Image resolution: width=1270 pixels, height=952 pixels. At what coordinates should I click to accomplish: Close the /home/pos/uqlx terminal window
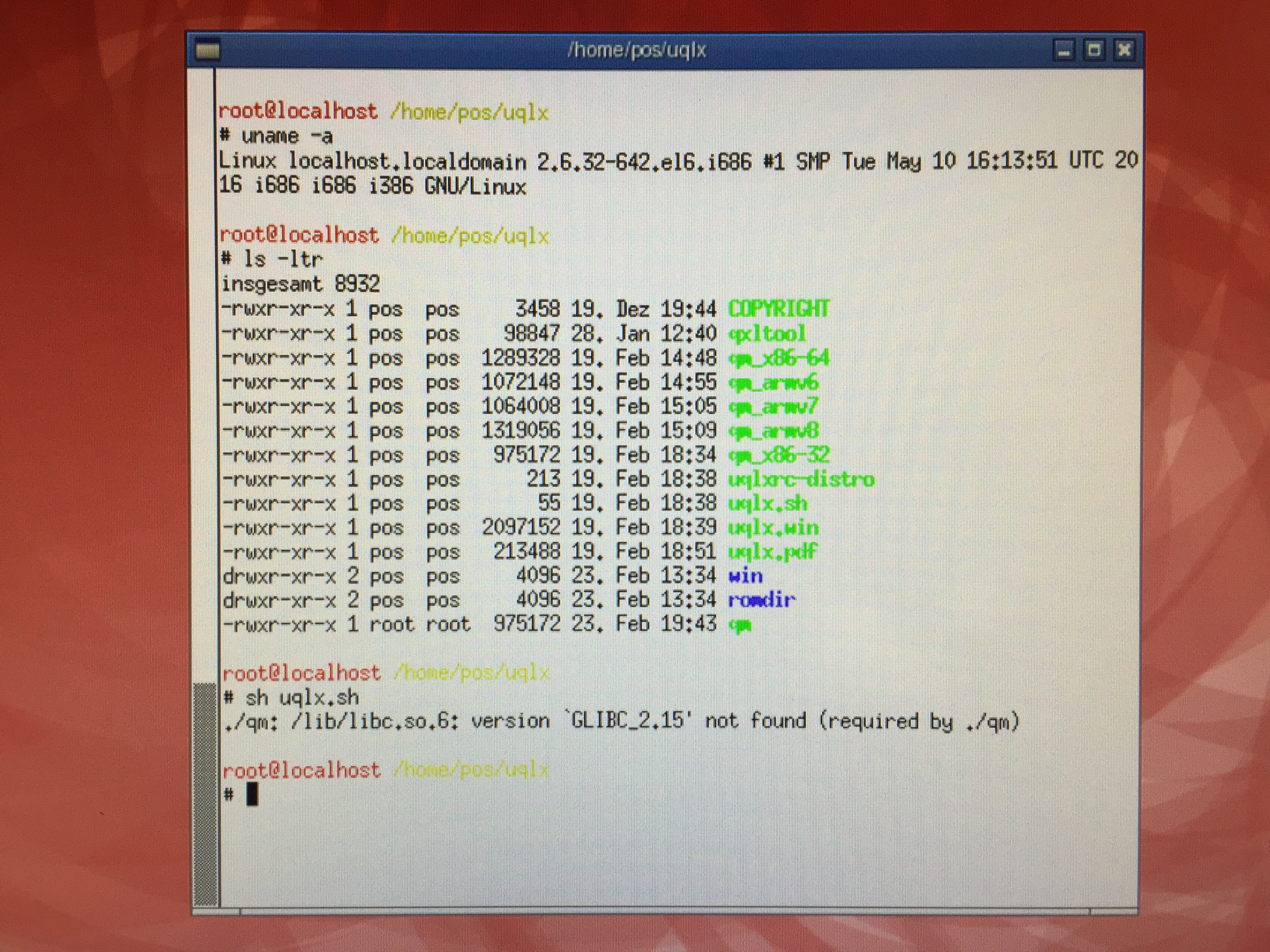tap(1125, 50)
